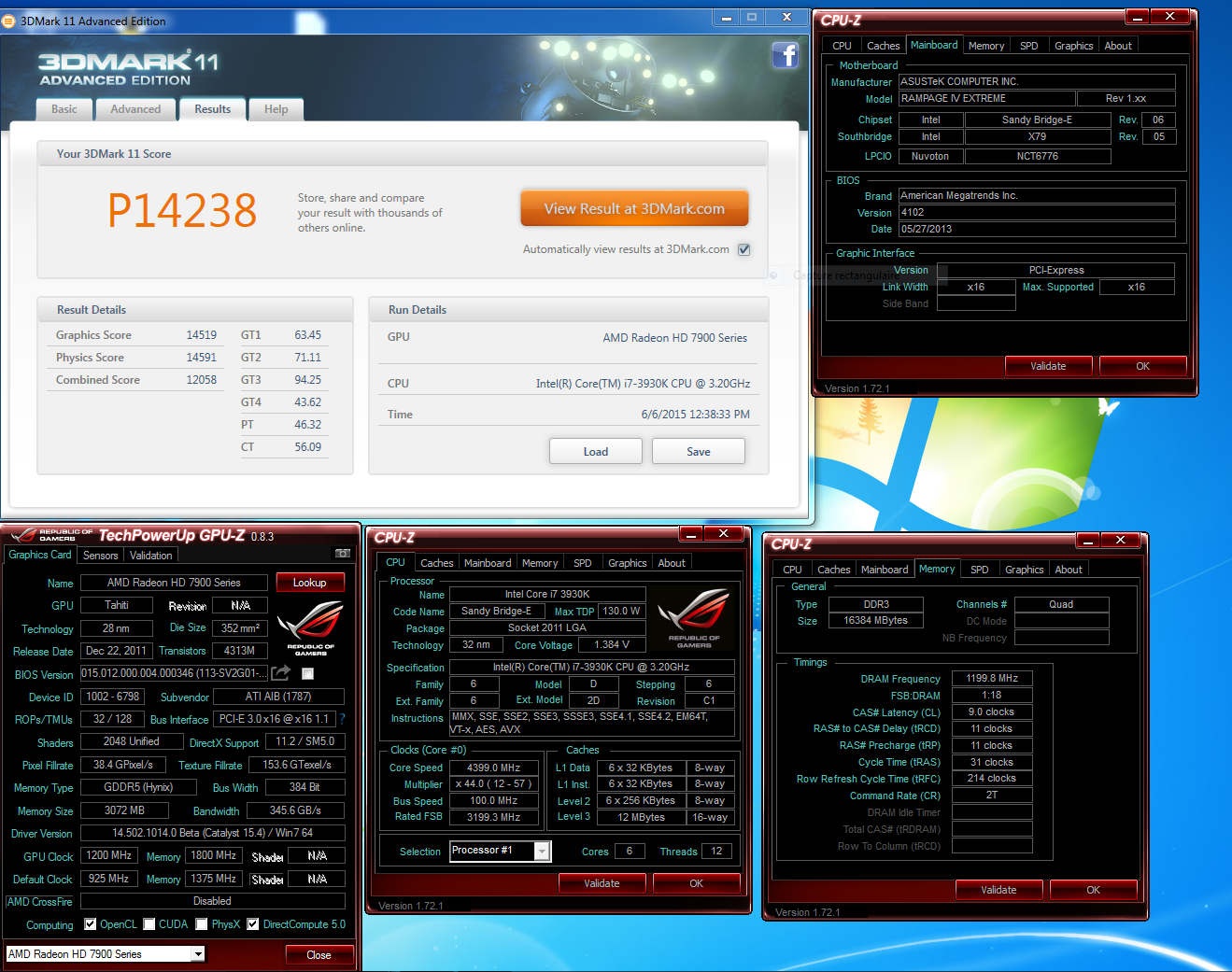Toggle 'Automatically view results at 3DMark.com' checkbox
Screen dimensions: 1232x972
pyautogui.click(x=744, y=249)
